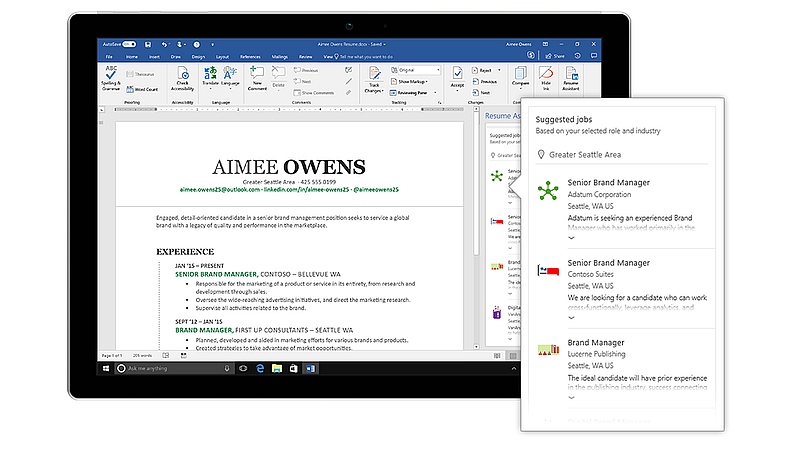Click the resume email and LinkedIn link line

coord(289,190)
